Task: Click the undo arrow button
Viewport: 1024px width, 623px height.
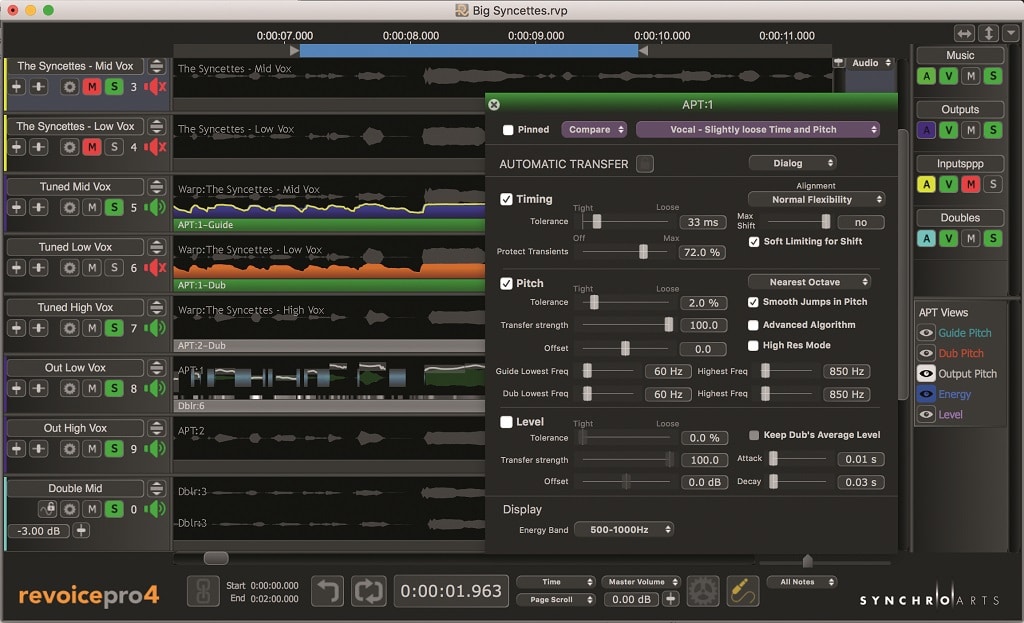Action: 327,591
